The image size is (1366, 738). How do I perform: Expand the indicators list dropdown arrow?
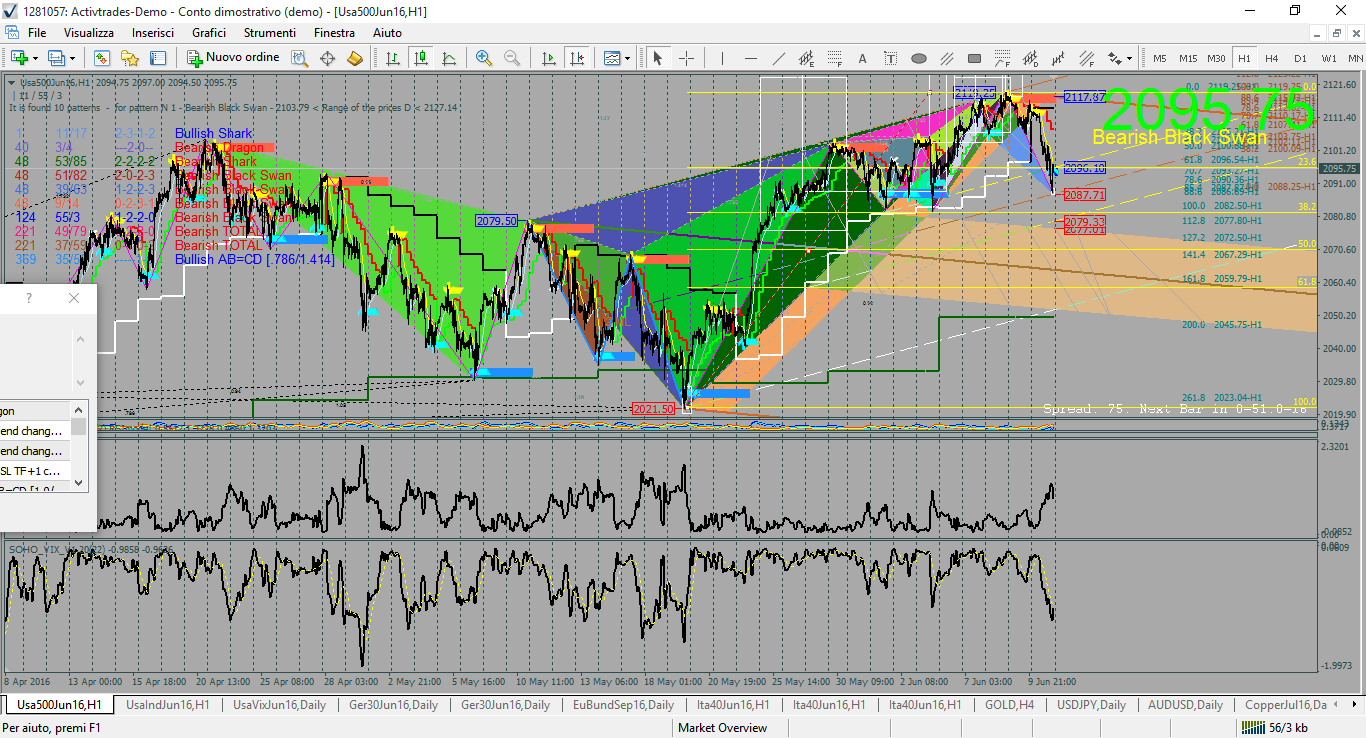click(x=628, y=58)
